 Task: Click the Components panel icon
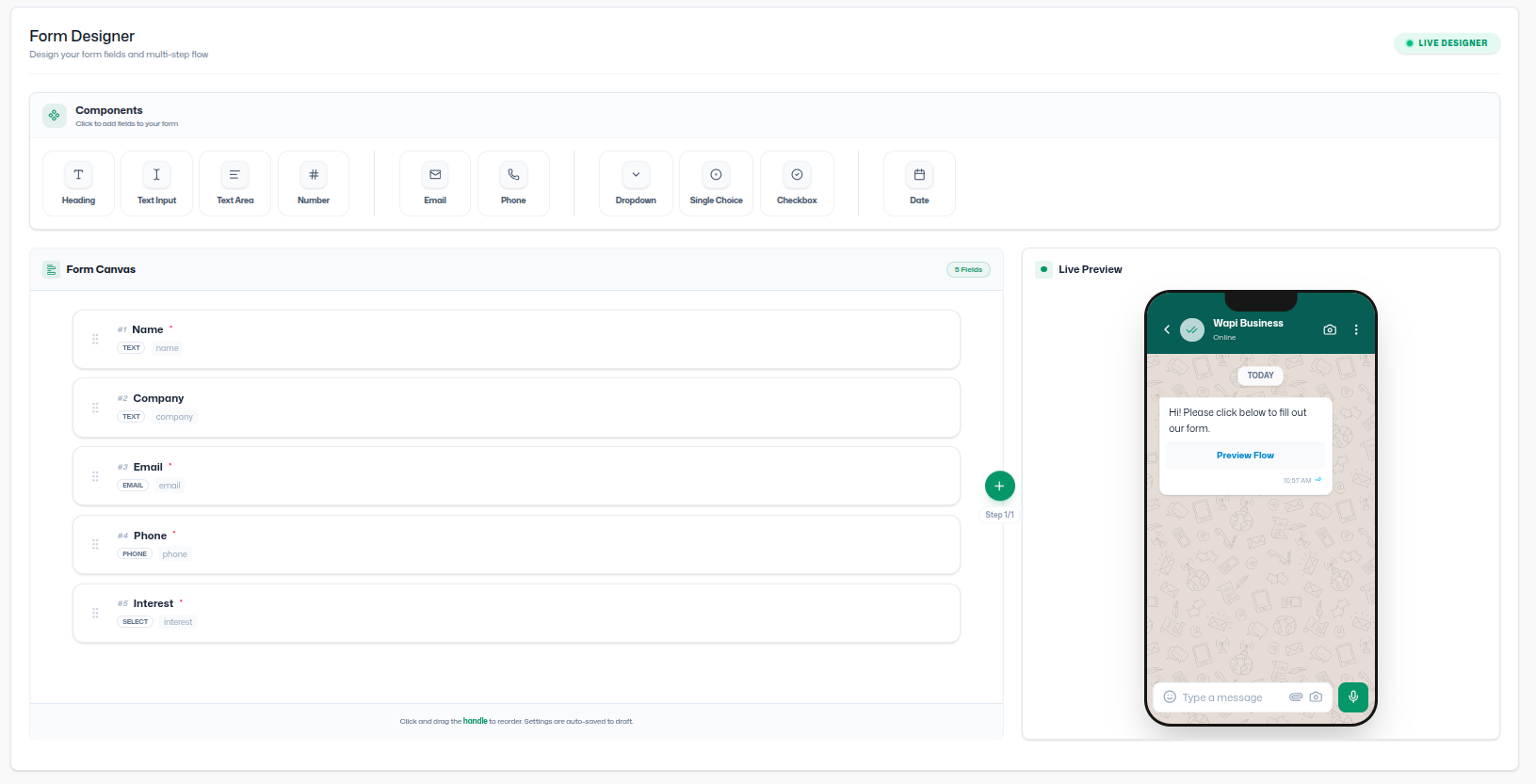click(x=55, y=116)
